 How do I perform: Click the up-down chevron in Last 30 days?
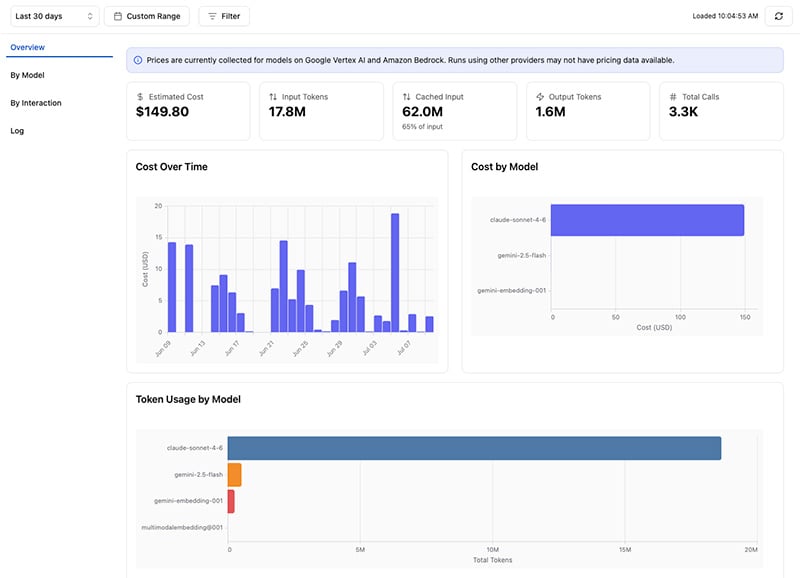click(x=90, y=16)
